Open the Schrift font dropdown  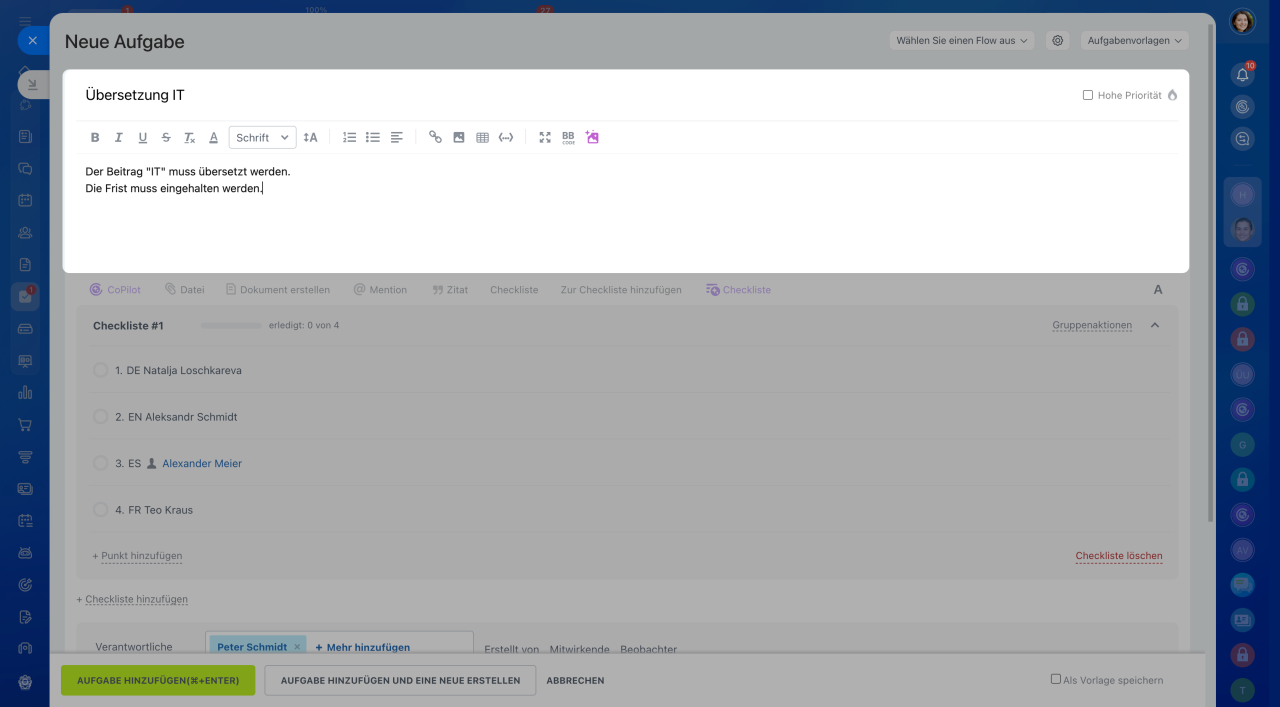262,138
